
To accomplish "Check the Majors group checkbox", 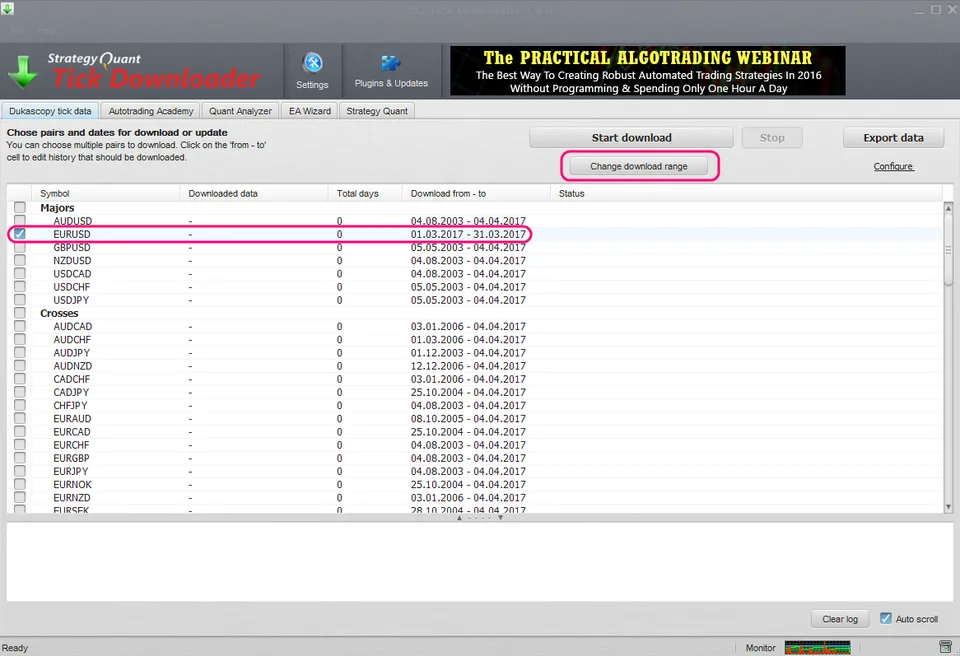I will [20, 208].
